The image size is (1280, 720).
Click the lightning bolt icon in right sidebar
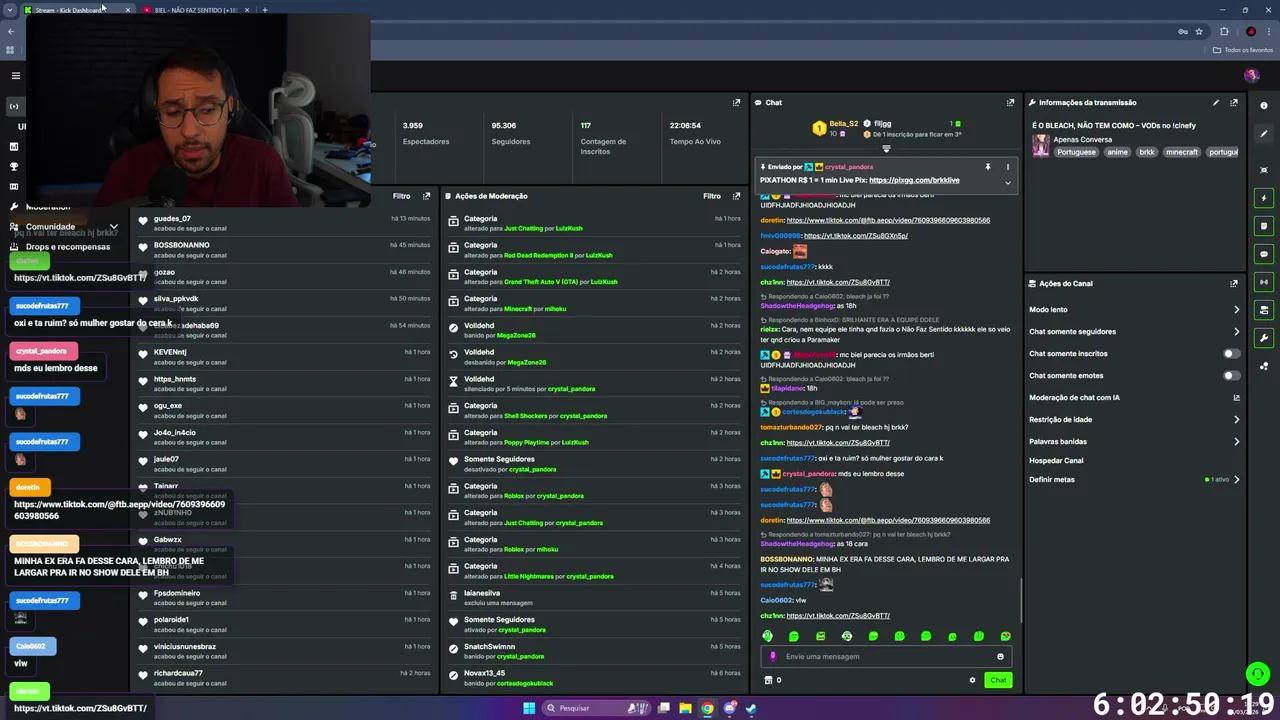[1264, 198]
